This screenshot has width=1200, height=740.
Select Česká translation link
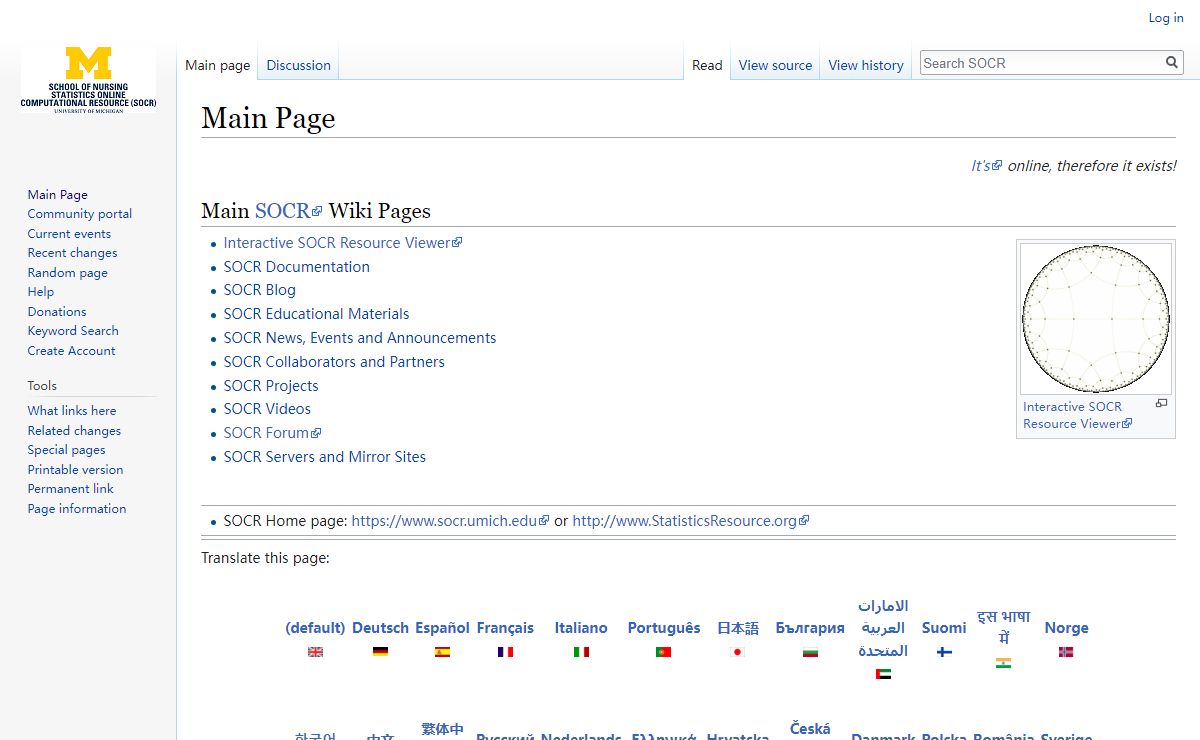point(810,729)
